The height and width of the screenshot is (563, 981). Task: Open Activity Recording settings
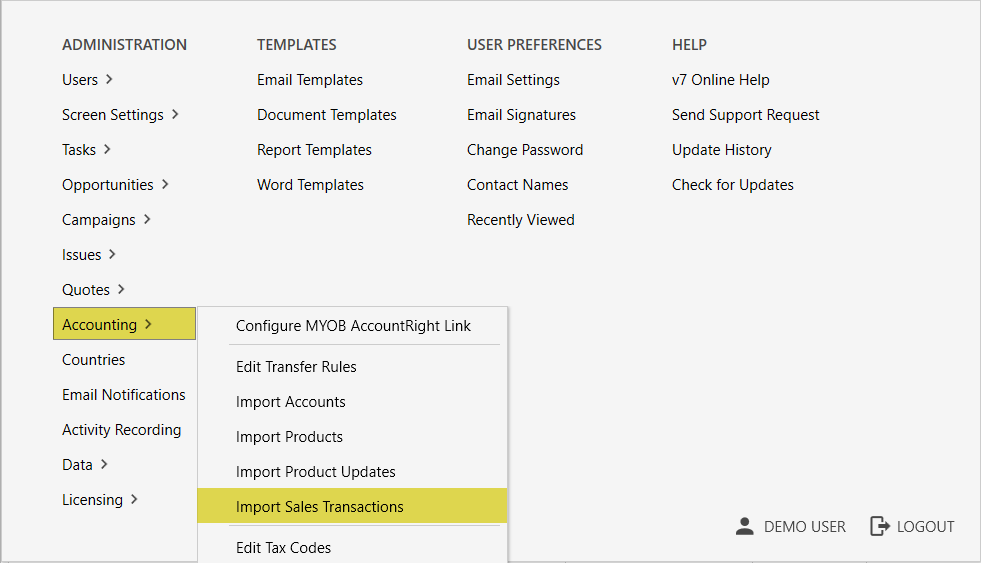click(x=121, y=430)
